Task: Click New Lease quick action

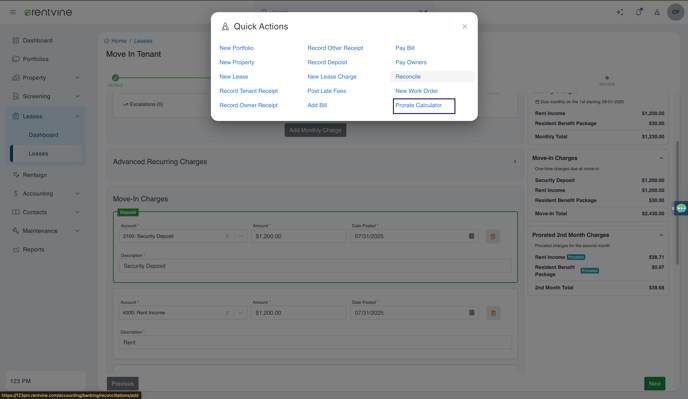Action: tap(234, 76)
